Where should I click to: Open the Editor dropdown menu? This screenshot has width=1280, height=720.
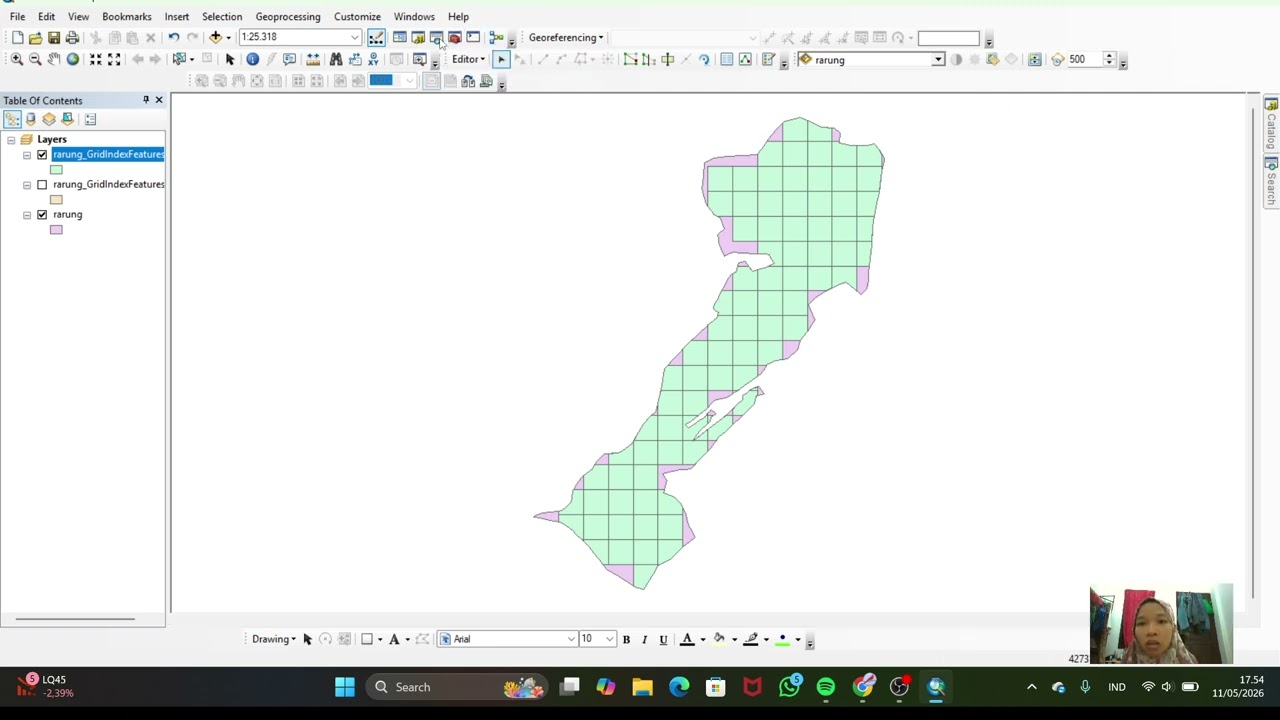click(468, 60)
